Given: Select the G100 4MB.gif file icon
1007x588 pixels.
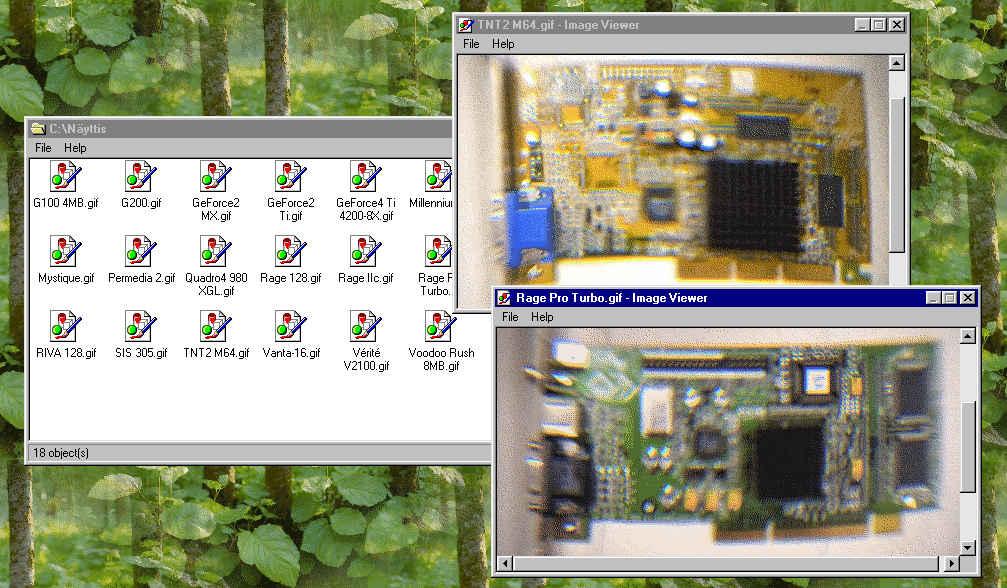Looking at the screenshot, I should tap(66, 177).
